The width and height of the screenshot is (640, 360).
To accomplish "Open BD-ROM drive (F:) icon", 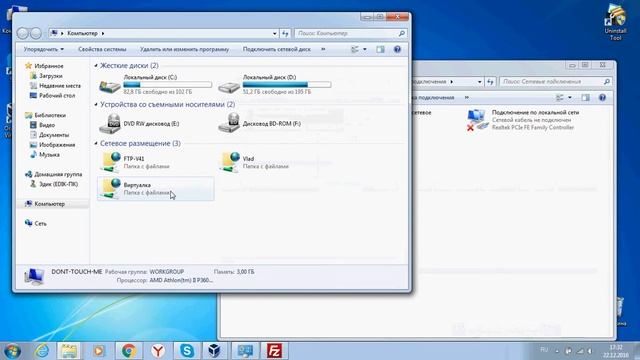I will click(229, 123).
